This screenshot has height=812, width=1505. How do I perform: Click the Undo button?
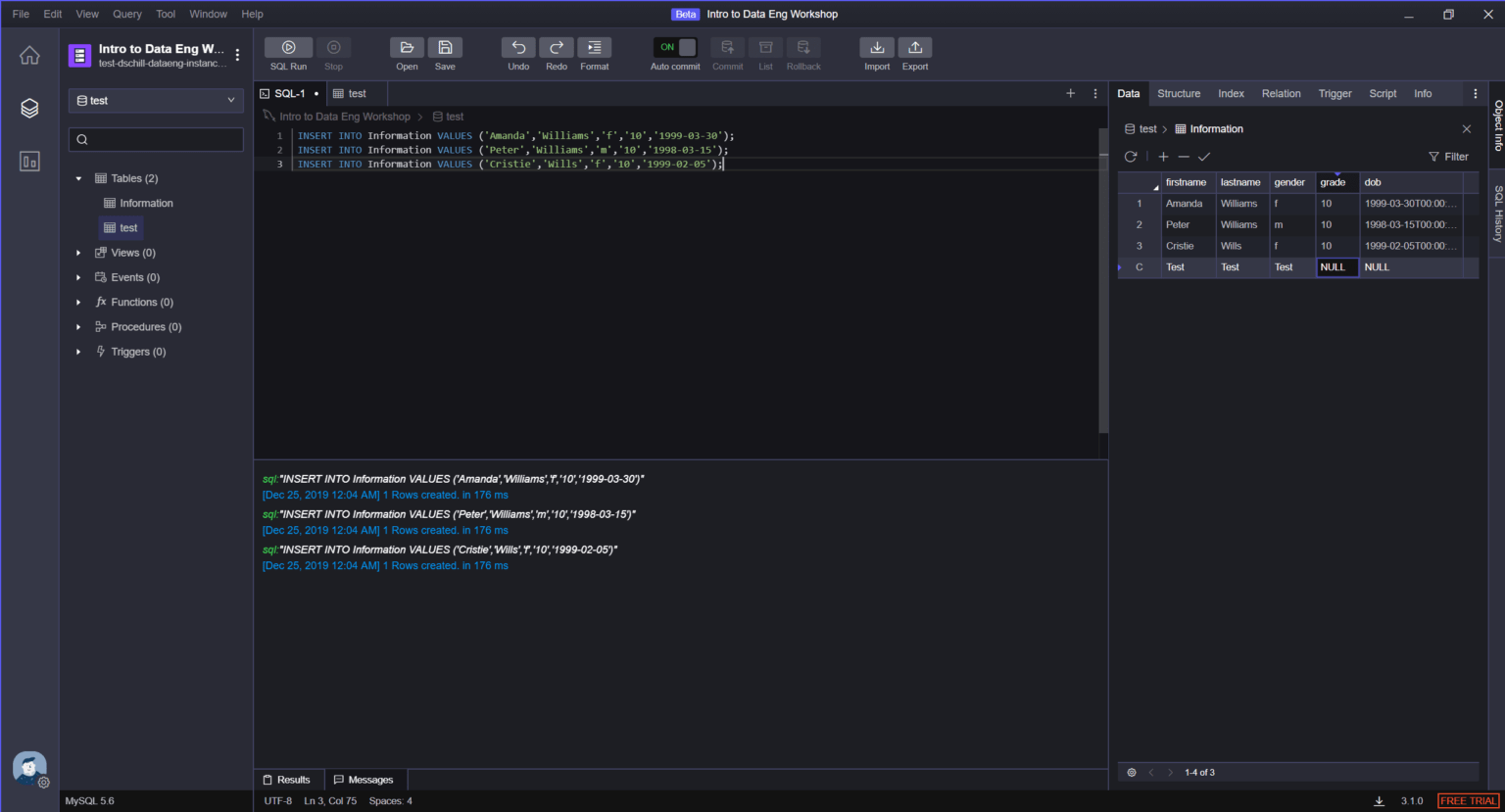[x=517, y=54]
